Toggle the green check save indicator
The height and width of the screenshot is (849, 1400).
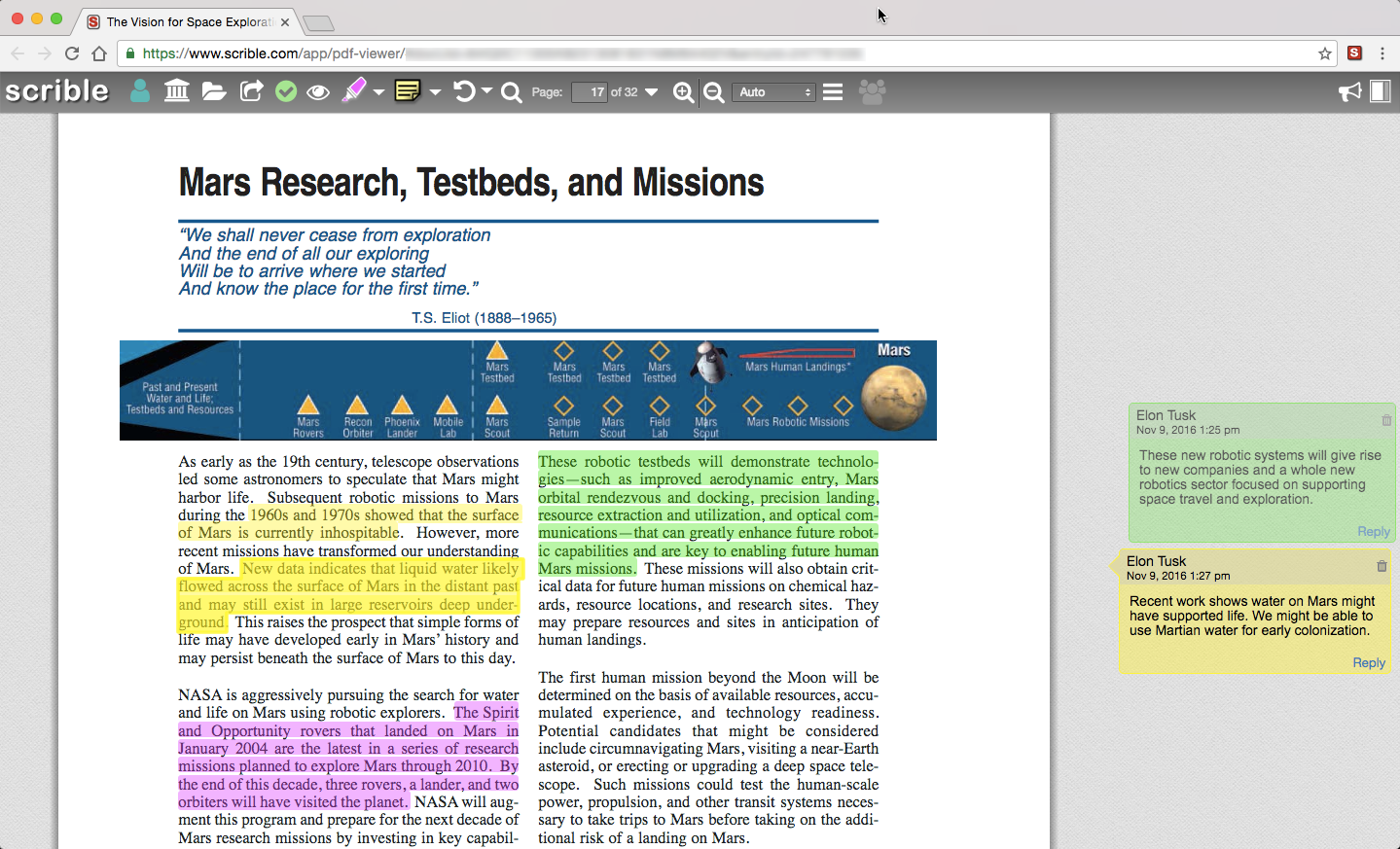285,91
